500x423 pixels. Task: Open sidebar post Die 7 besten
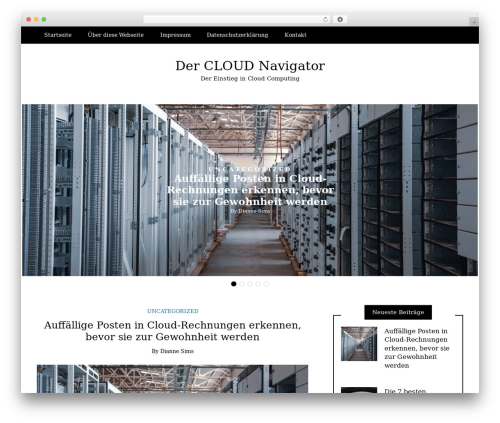point(405,391)
